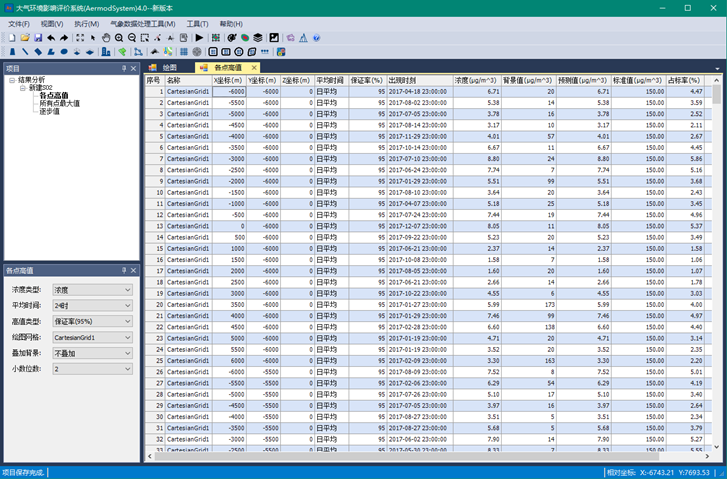The height and width of the screenshot is (479, 727).
Task: Click the Open folder toolbar icon
Action: 24,38
